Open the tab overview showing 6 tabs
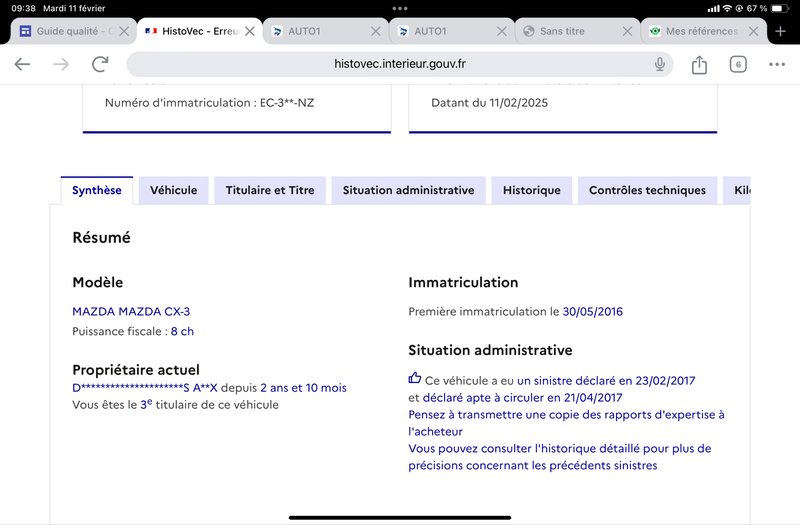Screen dimensions: 800x525 point(738,64)
